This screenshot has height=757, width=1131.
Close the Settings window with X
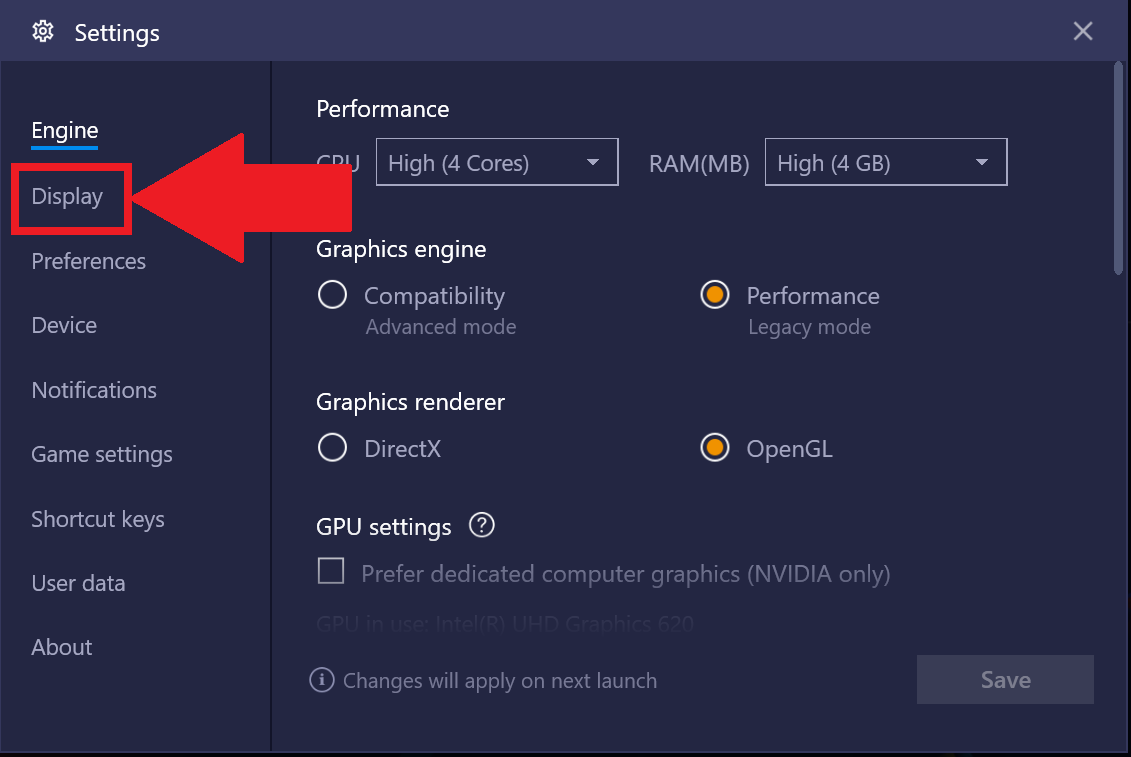[1082, 31]
